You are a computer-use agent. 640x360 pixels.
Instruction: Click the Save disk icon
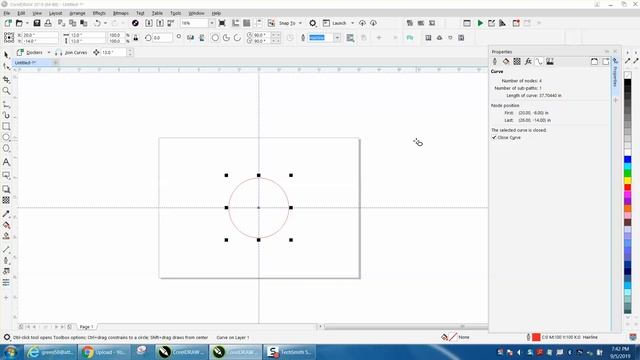point(37,23)
